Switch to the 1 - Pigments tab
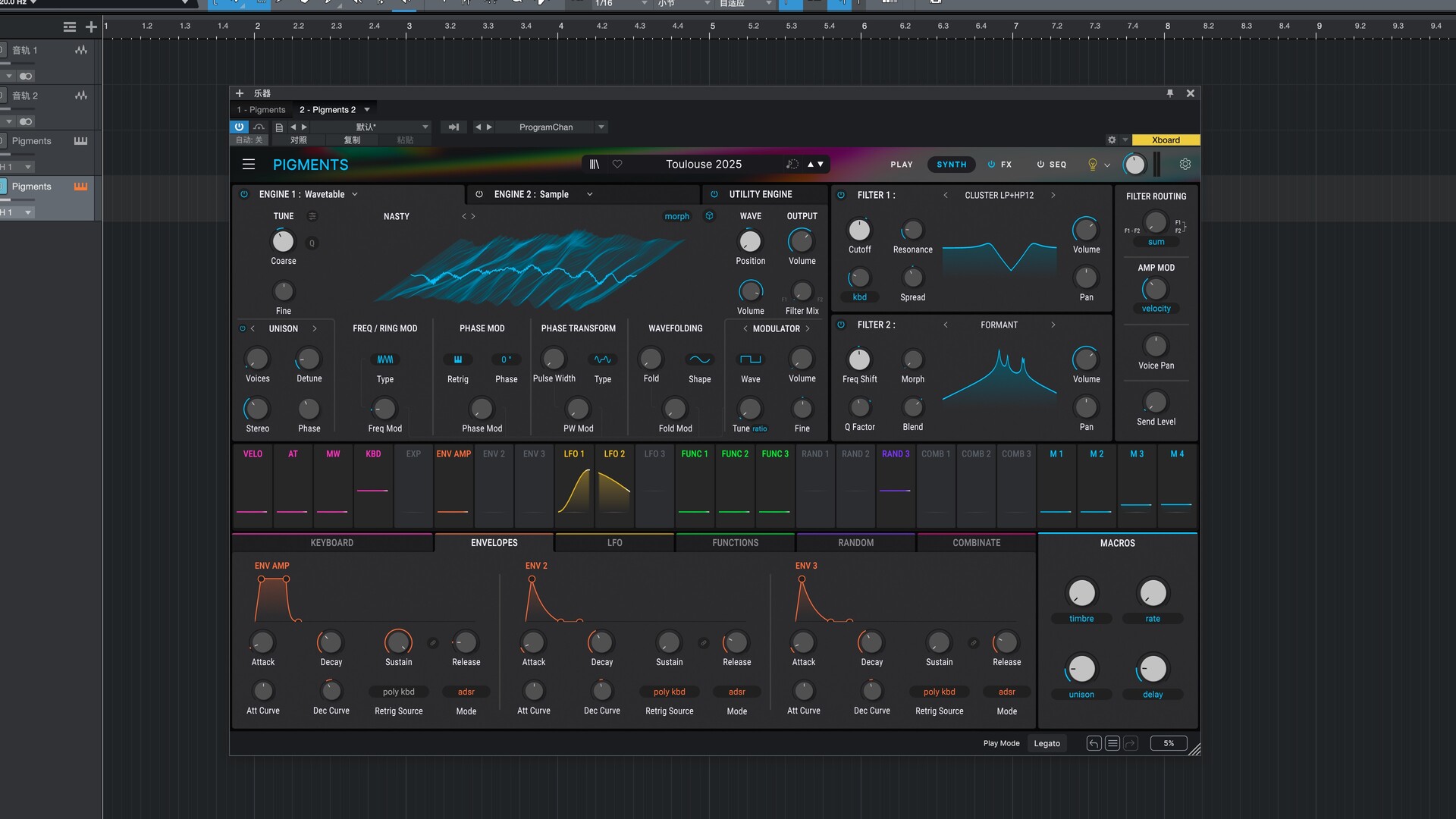The height and width of the screenshot is (819, 1456). (x=261, y=109)
